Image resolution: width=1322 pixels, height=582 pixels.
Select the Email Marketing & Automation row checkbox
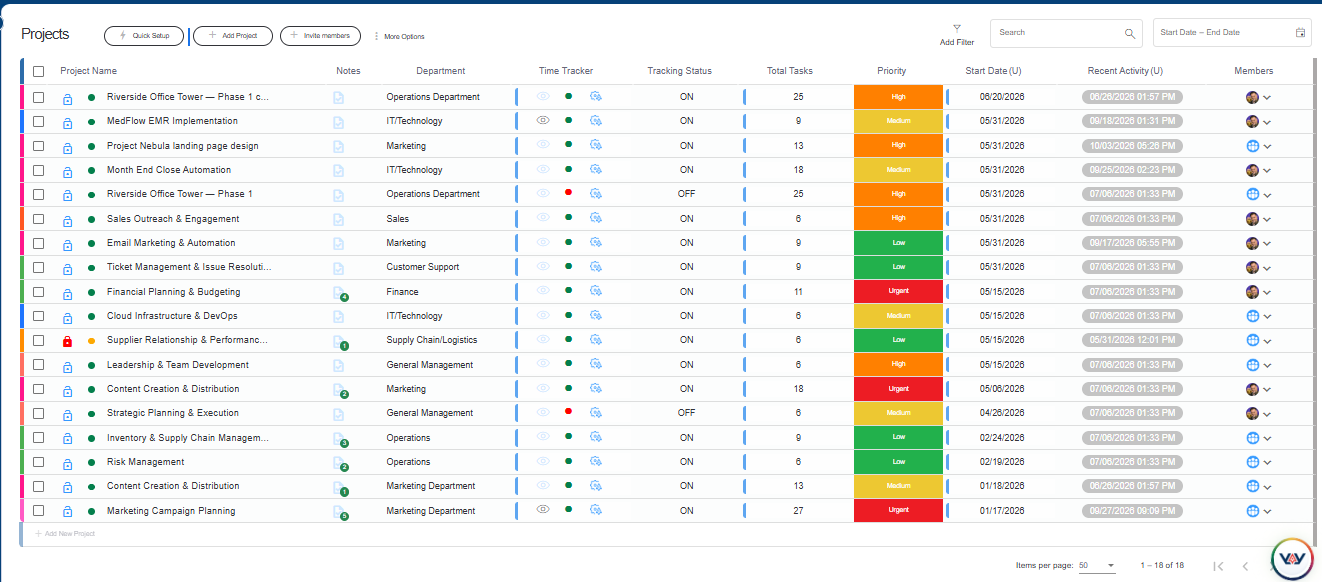[x=39, y=243]
